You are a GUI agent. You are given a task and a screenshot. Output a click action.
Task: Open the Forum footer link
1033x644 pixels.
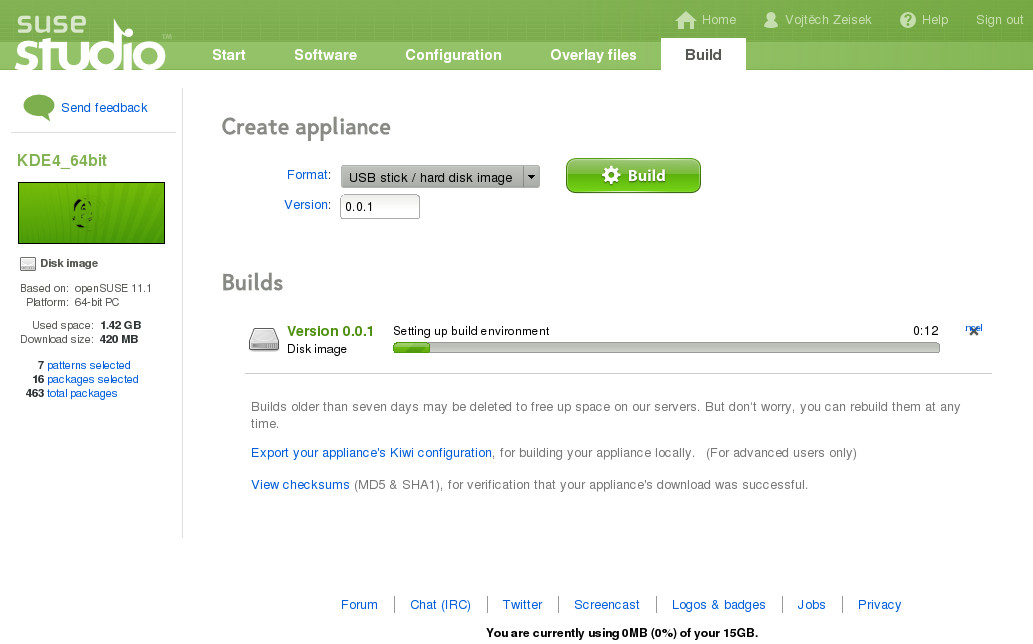(359, 604)
